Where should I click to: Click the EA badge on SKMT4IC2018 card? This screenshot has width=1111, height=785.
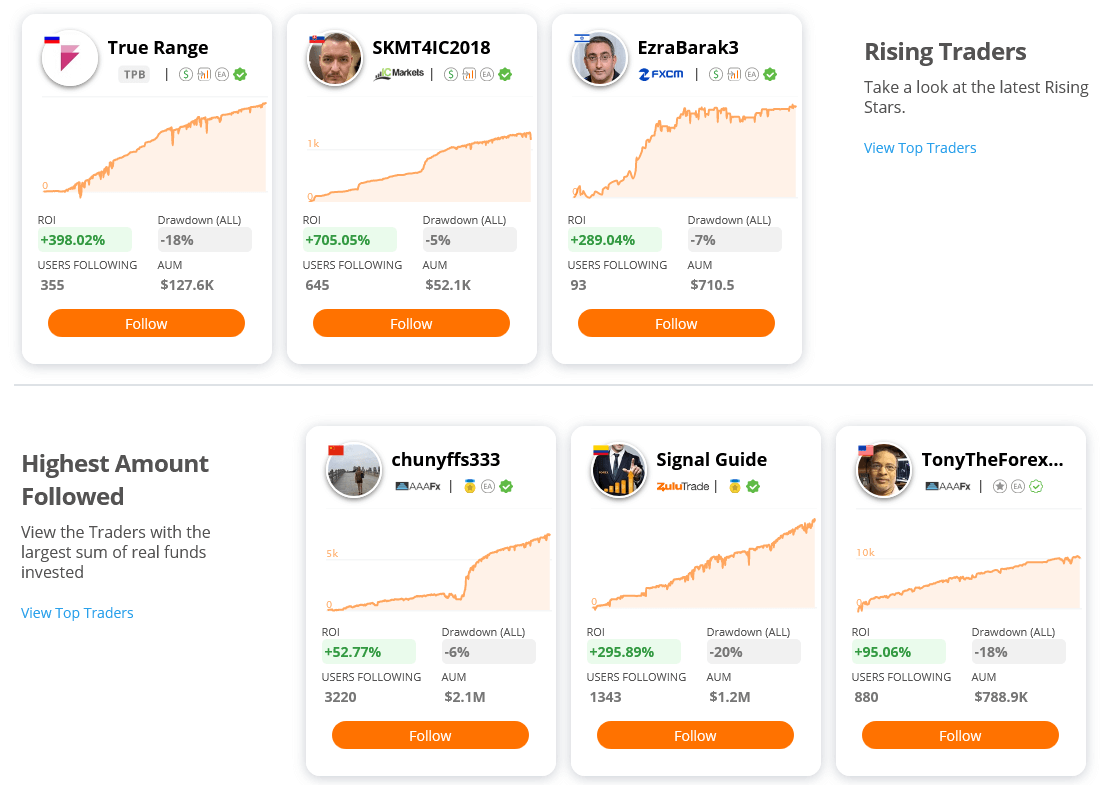pos(485,74)
